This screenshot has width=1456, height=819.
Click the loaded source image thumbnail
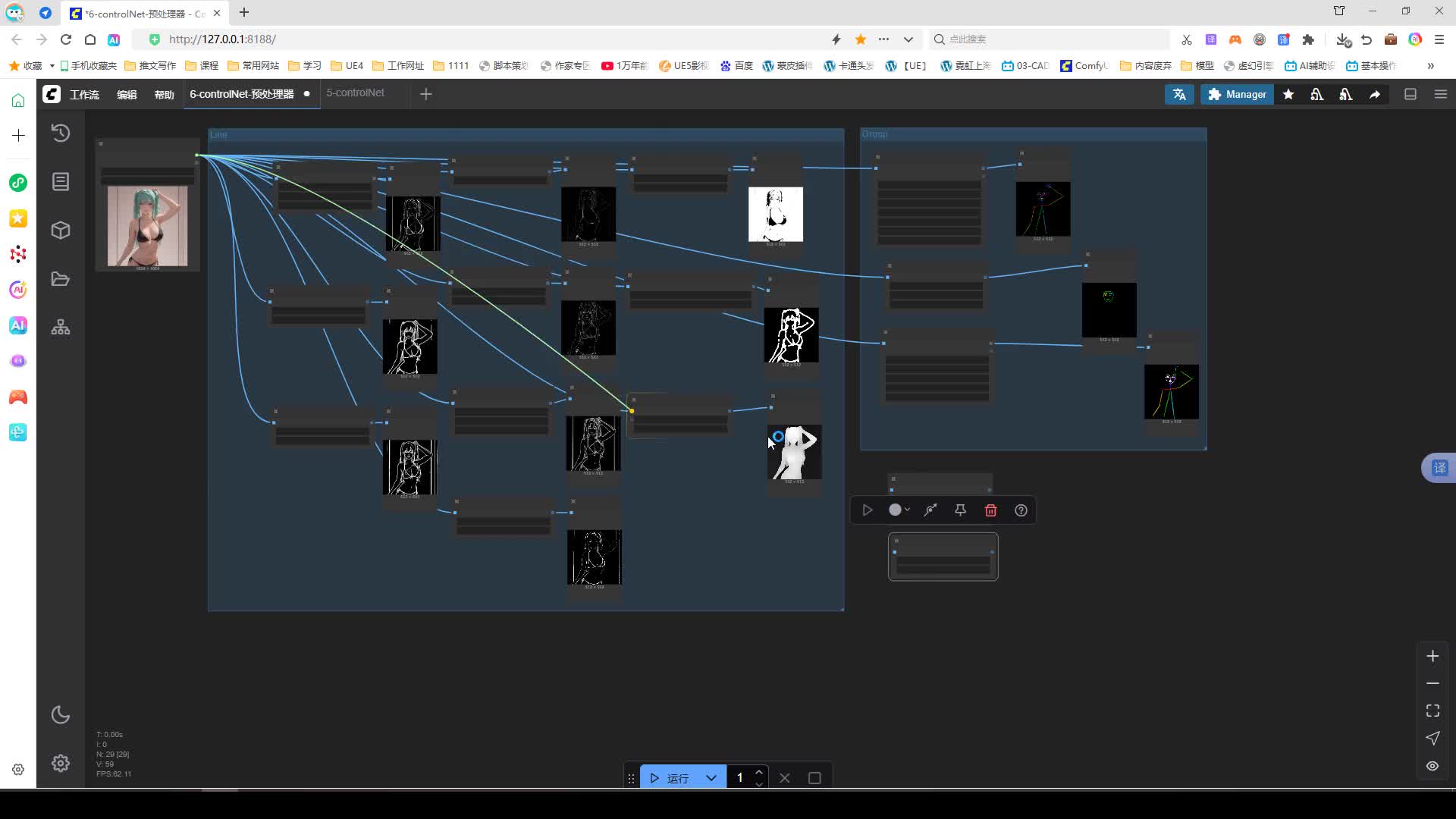(147, 226)
